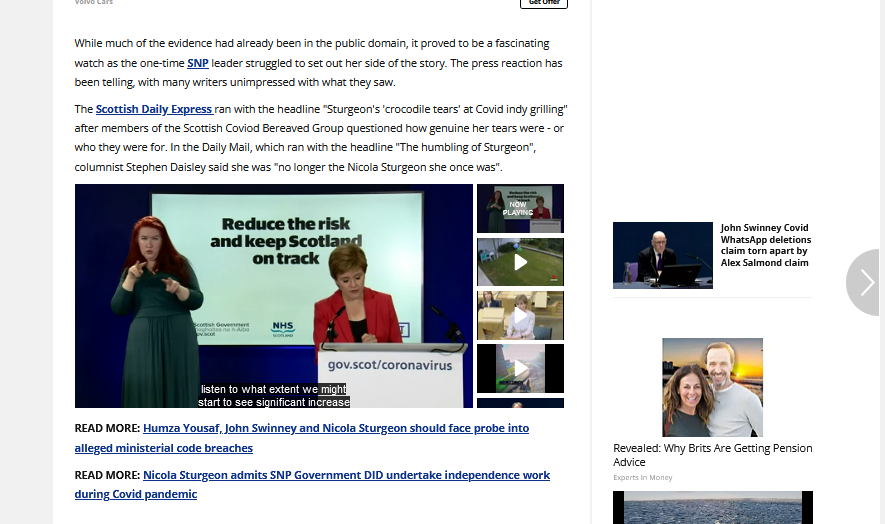Screen dimensions: 885x524
Task: Open the Scottish Daily Express link
Action: point(154,109)
